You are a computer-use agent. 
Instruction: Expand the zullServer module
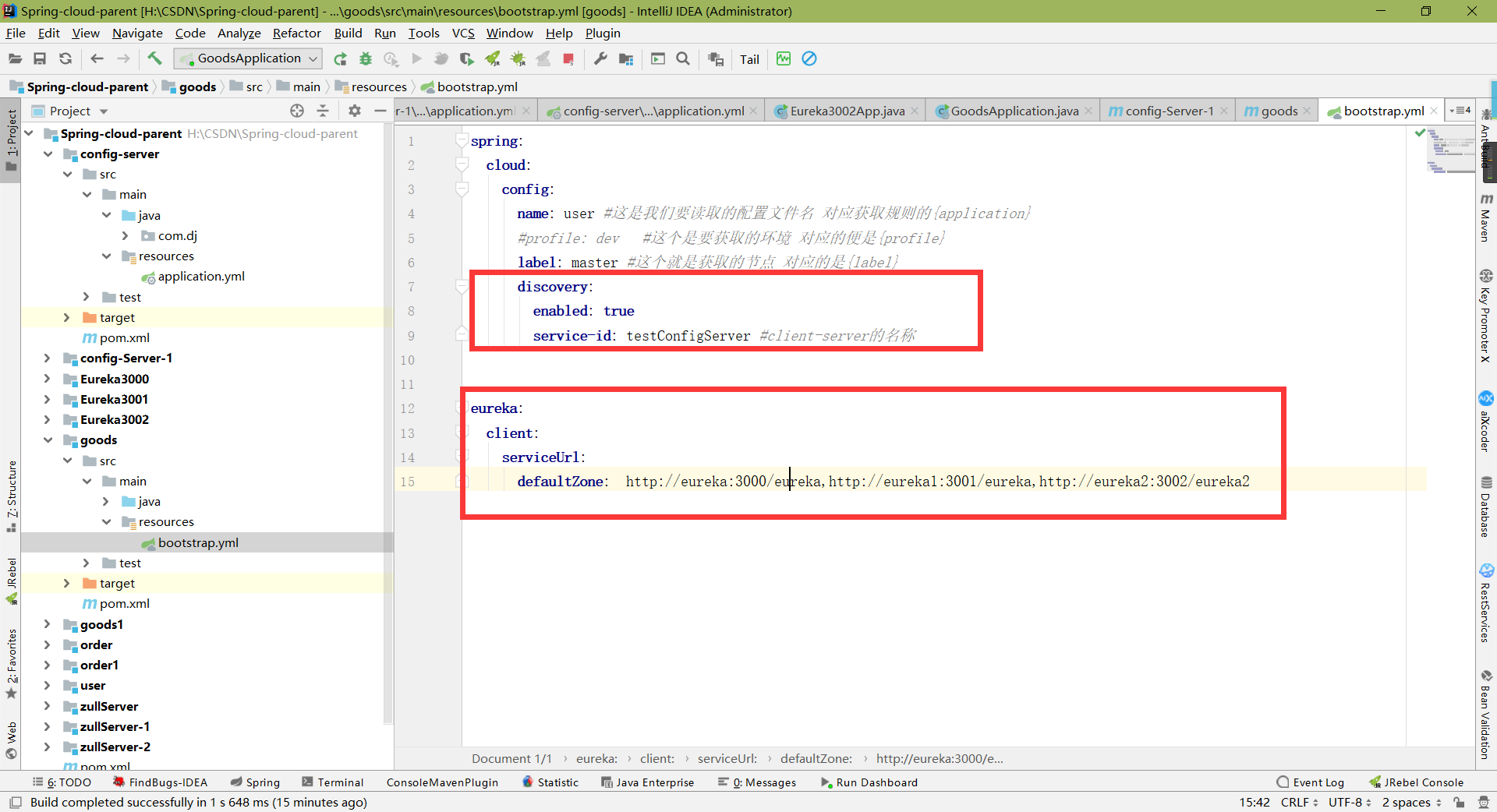point(47,706)
